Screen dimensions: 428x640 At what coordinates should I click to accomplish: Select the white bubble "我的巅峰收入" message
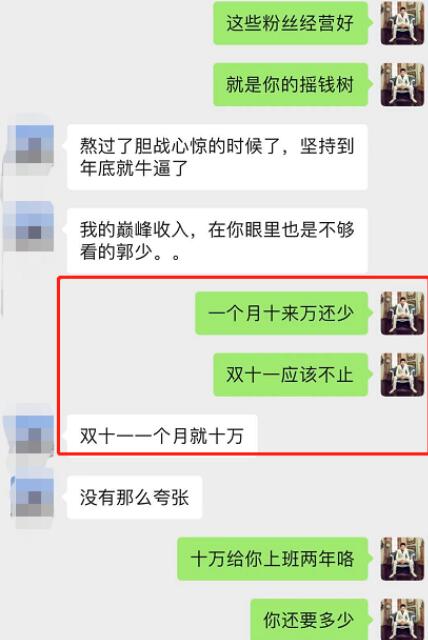click(x=215, y=241)
